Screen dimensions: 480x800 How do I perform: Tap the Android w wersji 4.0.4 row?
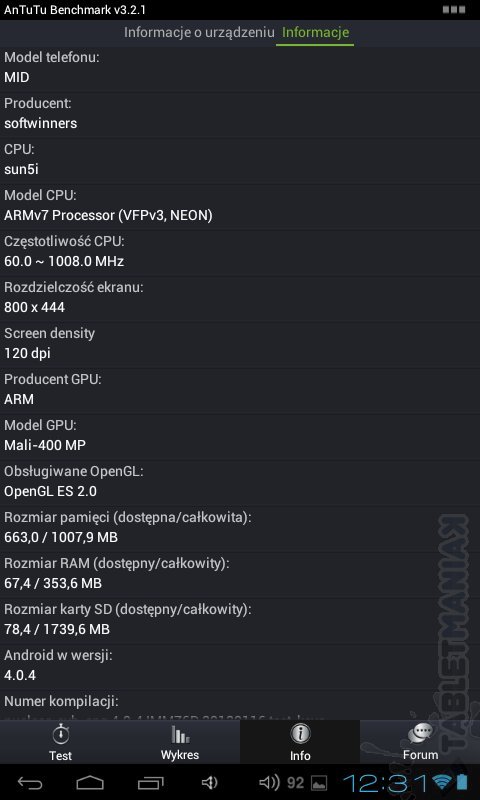point(240,666)
